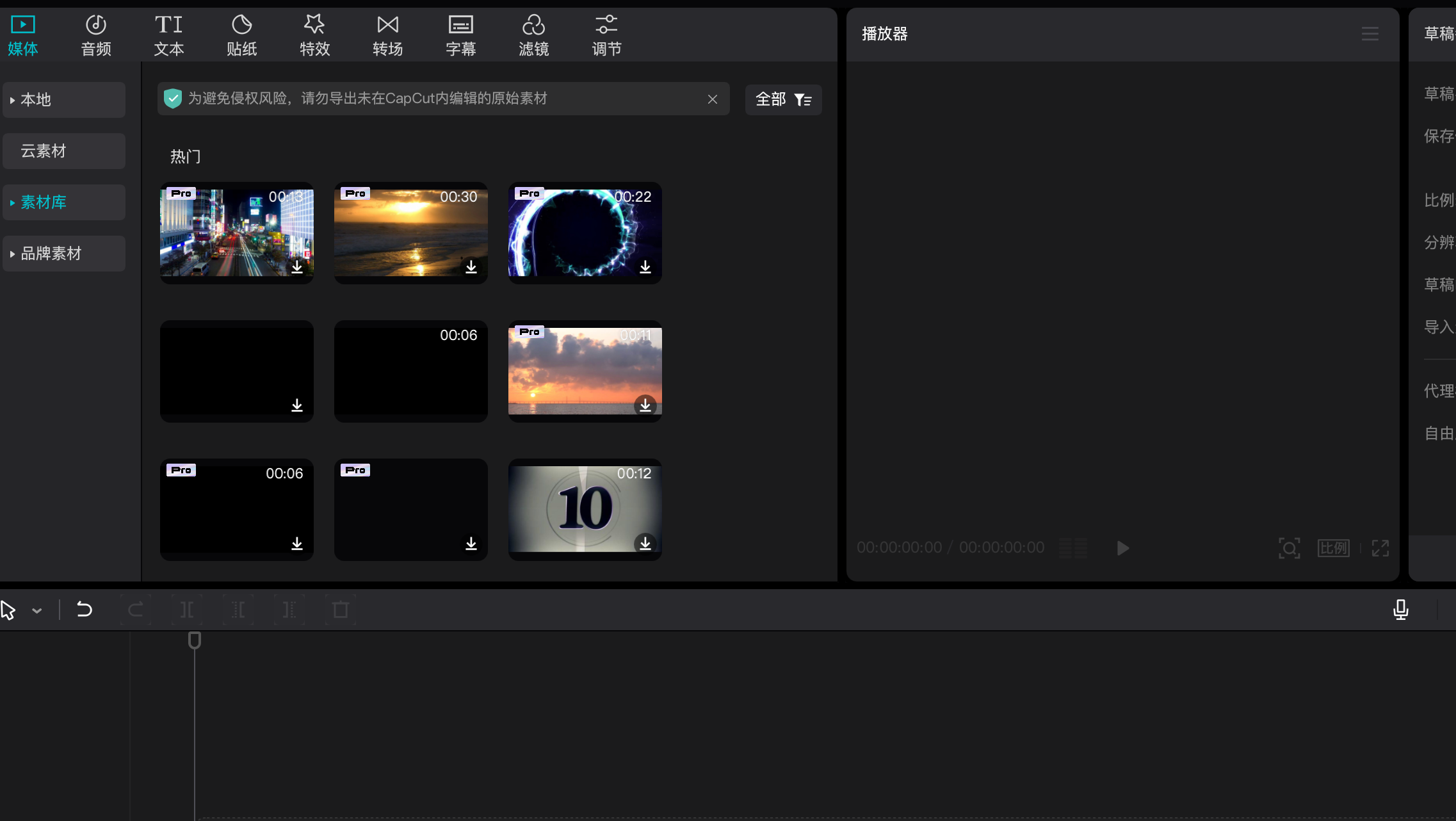Open the 特效 effects panel
The height and width of the screenshot is (821, 1456).
[314, 35]
